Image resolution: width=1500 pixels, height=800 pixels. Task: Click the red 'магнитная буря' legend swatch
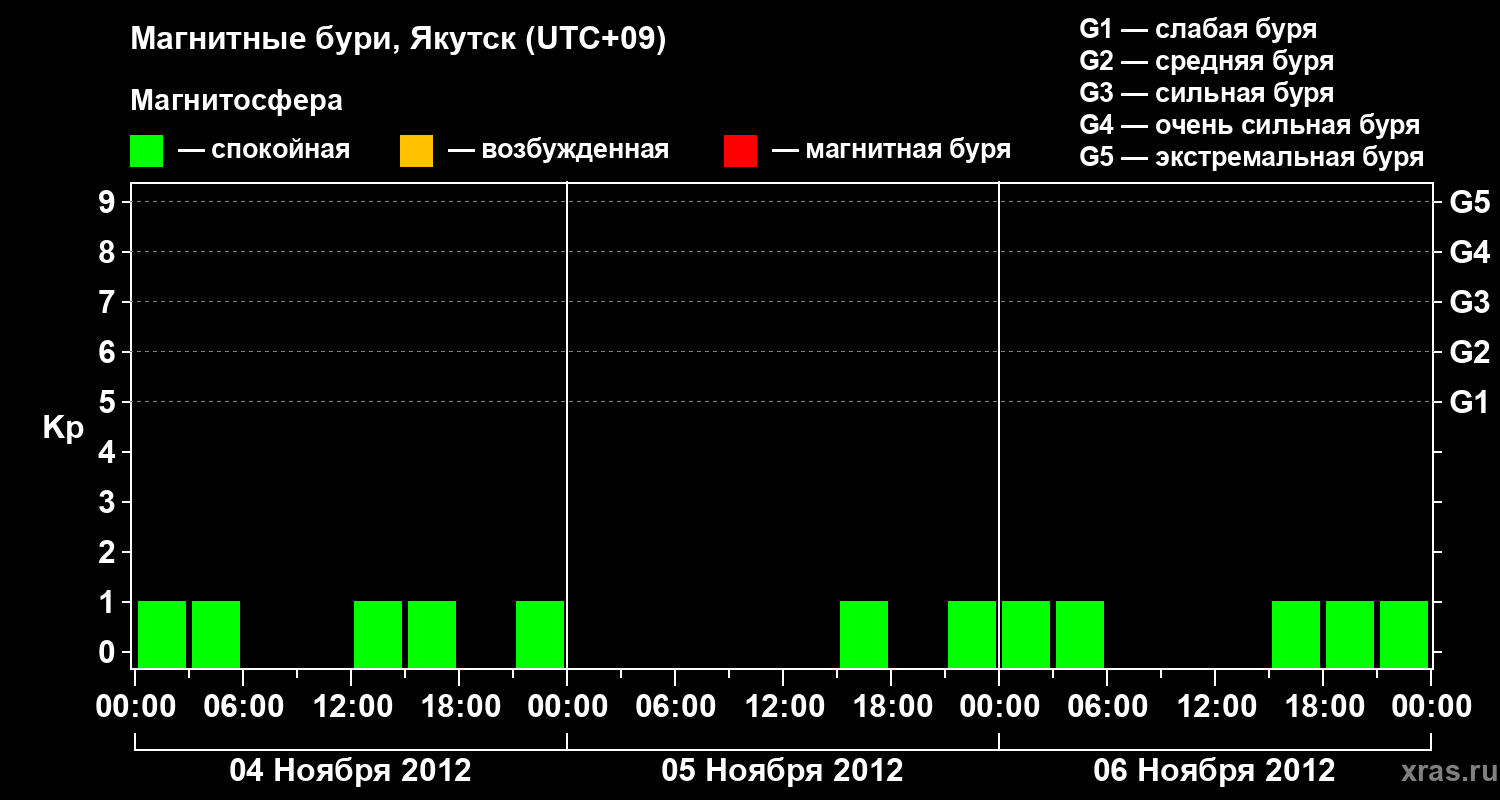pos(740,151)
